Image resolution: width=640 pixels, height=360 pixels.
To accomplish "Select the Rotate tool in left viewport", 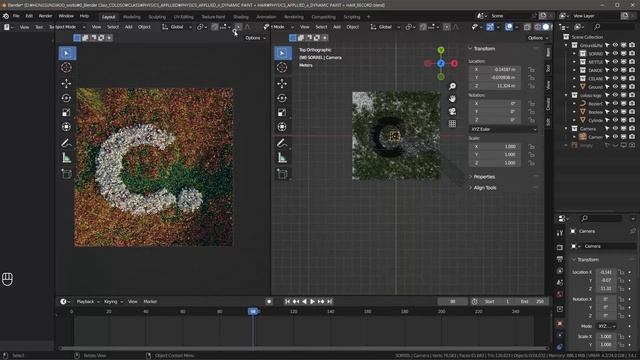I will point(67,98).
